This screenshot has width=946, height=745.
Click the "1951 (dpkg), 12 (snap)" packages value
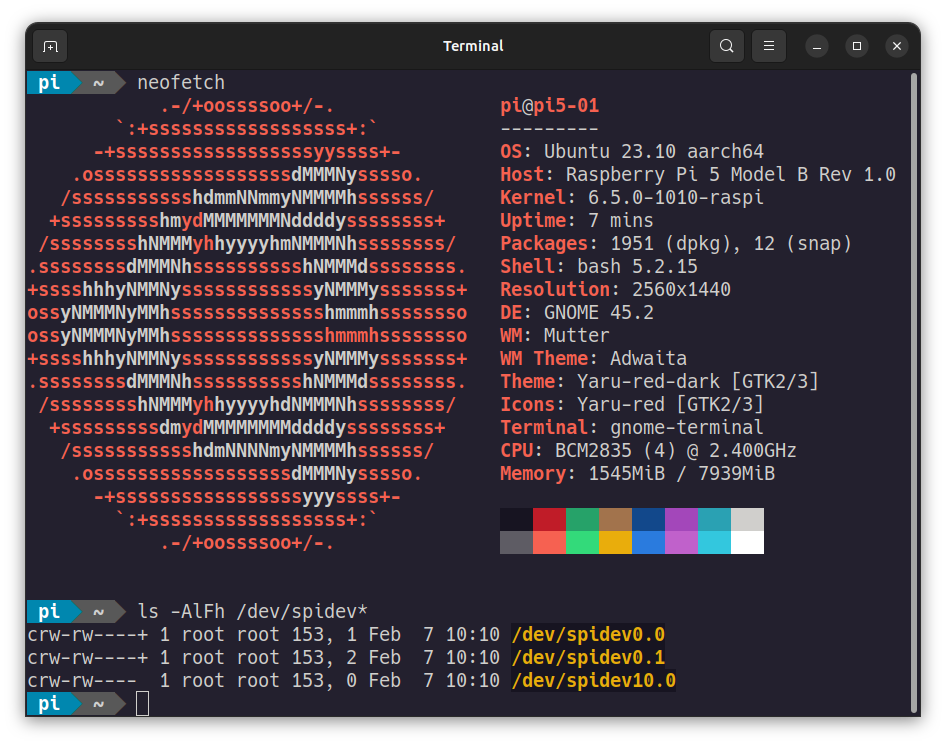(731, 243)
